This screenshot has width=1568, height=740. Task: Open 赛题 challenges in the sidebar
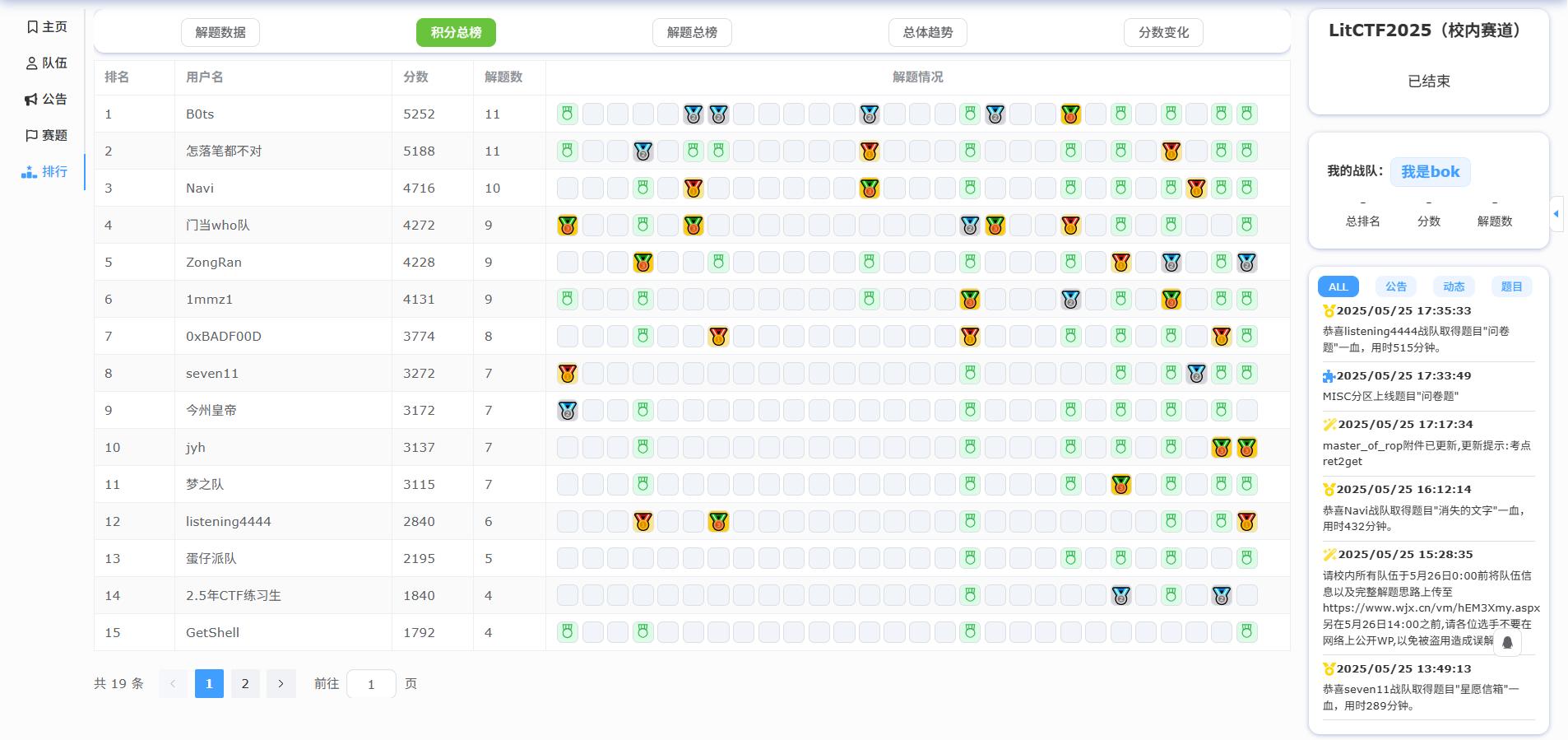click(46, 136)
